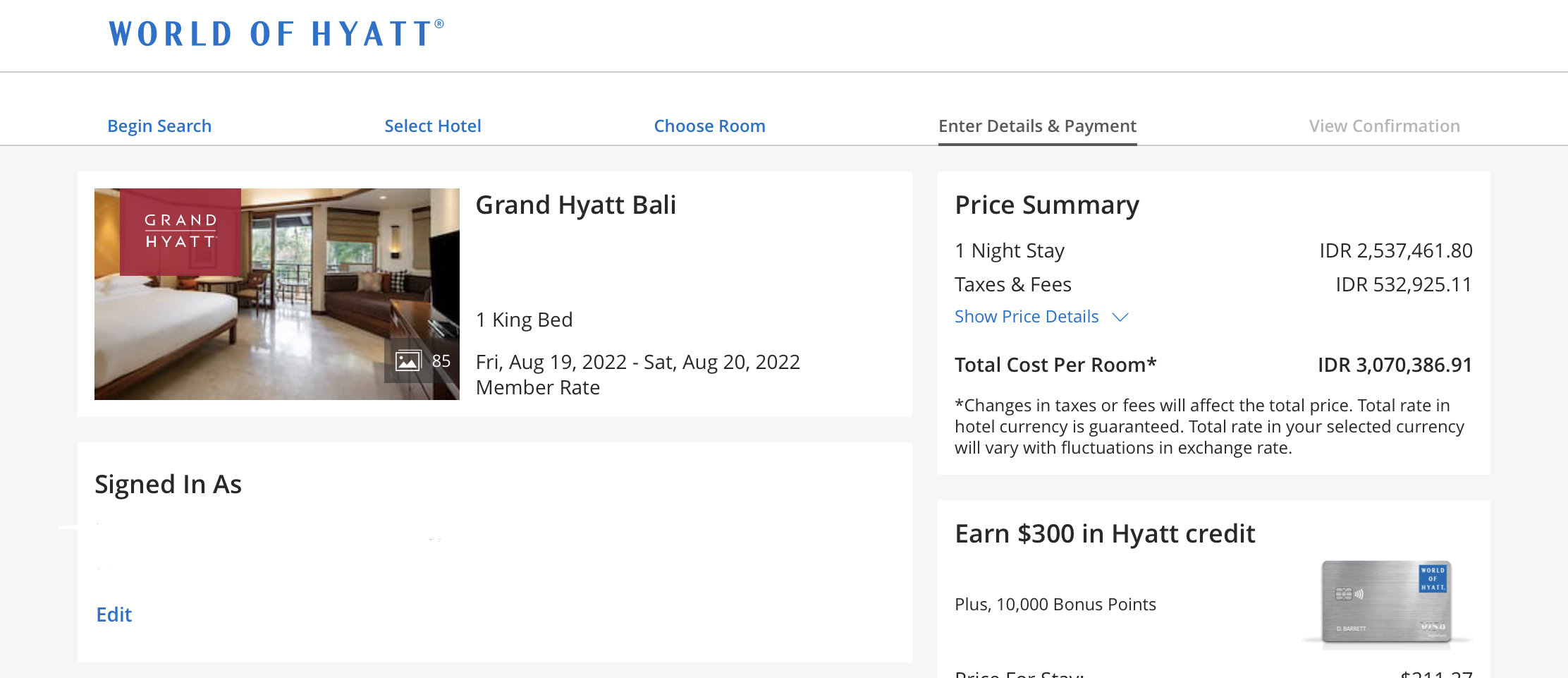Click the IDR 2,537,461.80 amount
Image resolution: width=1568 pixels, height=678 pixels.
(x=1396, y=250)
